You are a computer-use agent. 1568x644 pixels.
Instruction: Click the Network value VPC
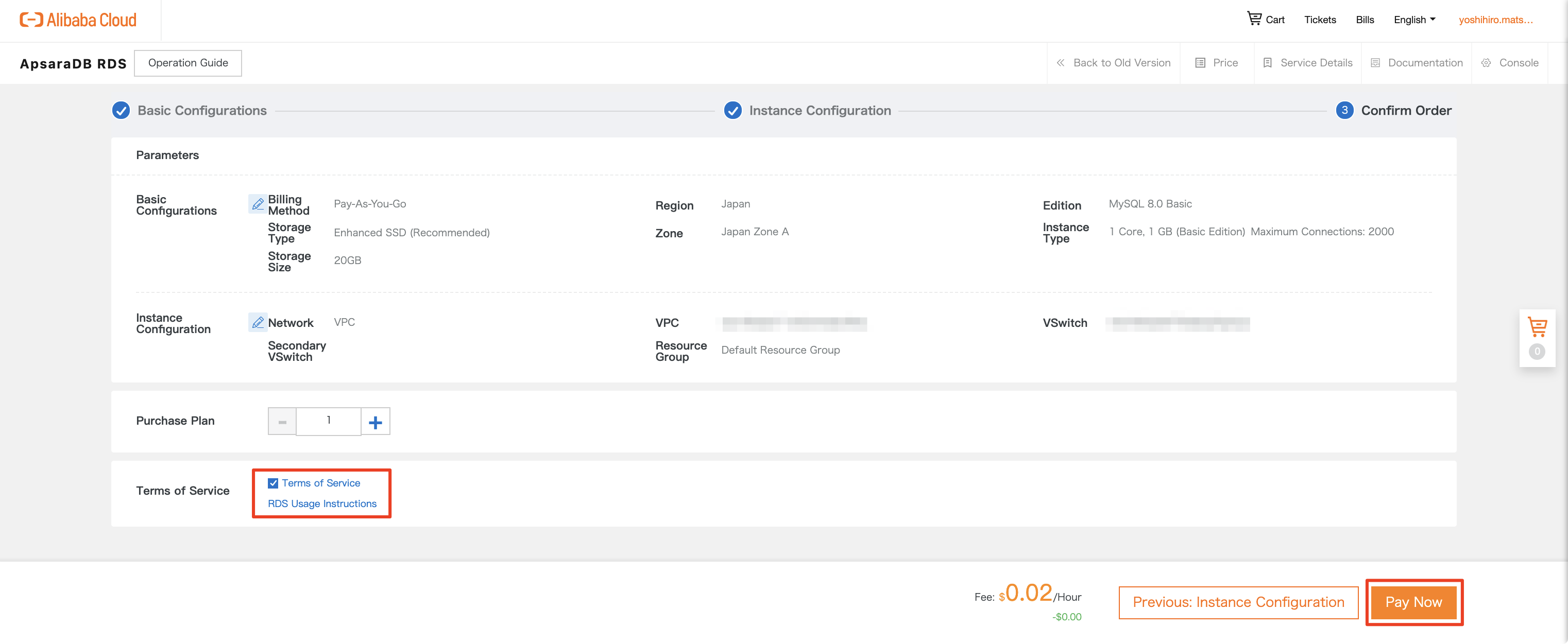(x=344, y=322)
